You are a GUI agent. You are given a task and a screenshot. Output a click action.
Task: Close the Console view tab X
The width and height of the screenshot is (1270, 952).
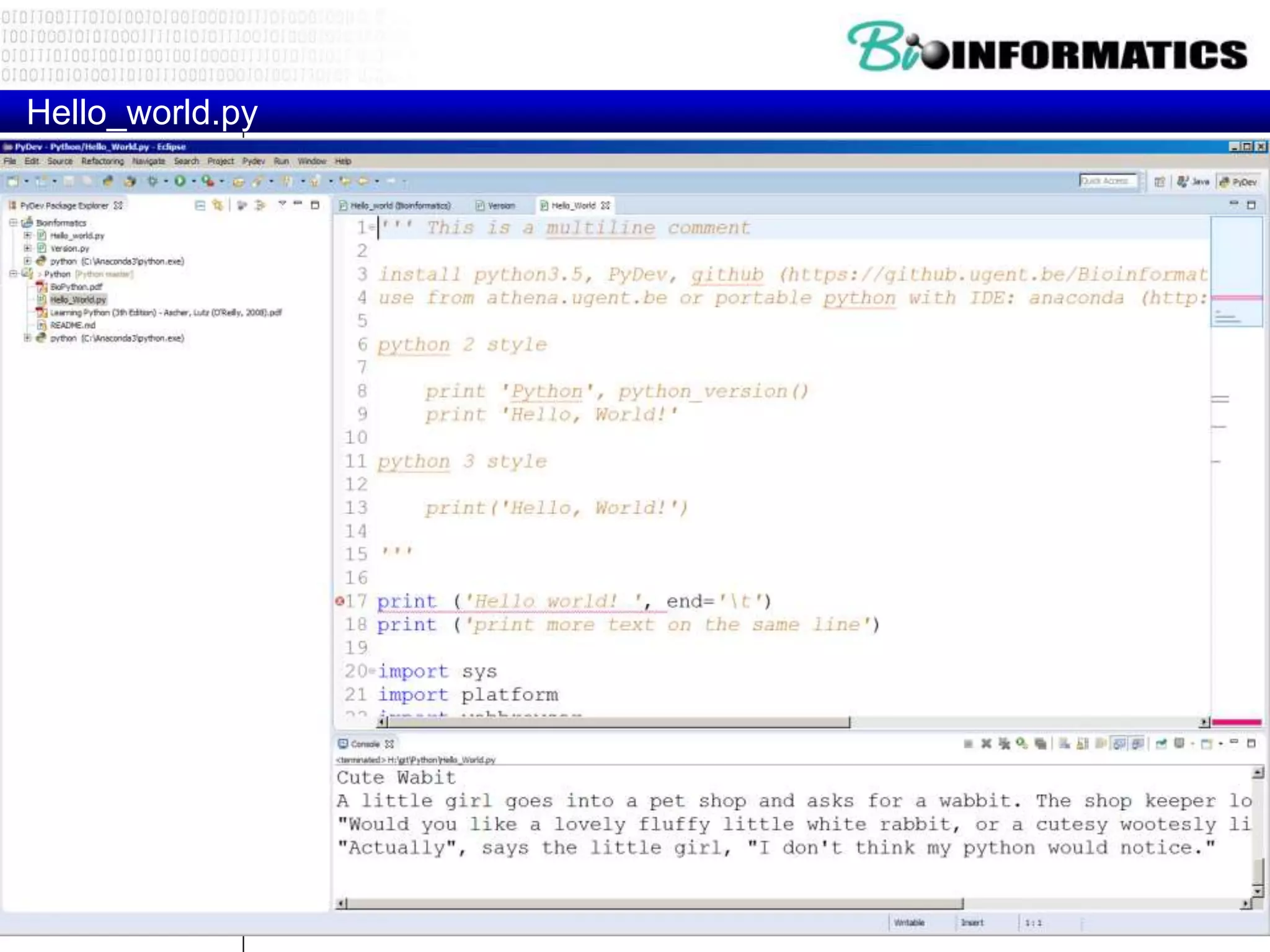point(389,744)
